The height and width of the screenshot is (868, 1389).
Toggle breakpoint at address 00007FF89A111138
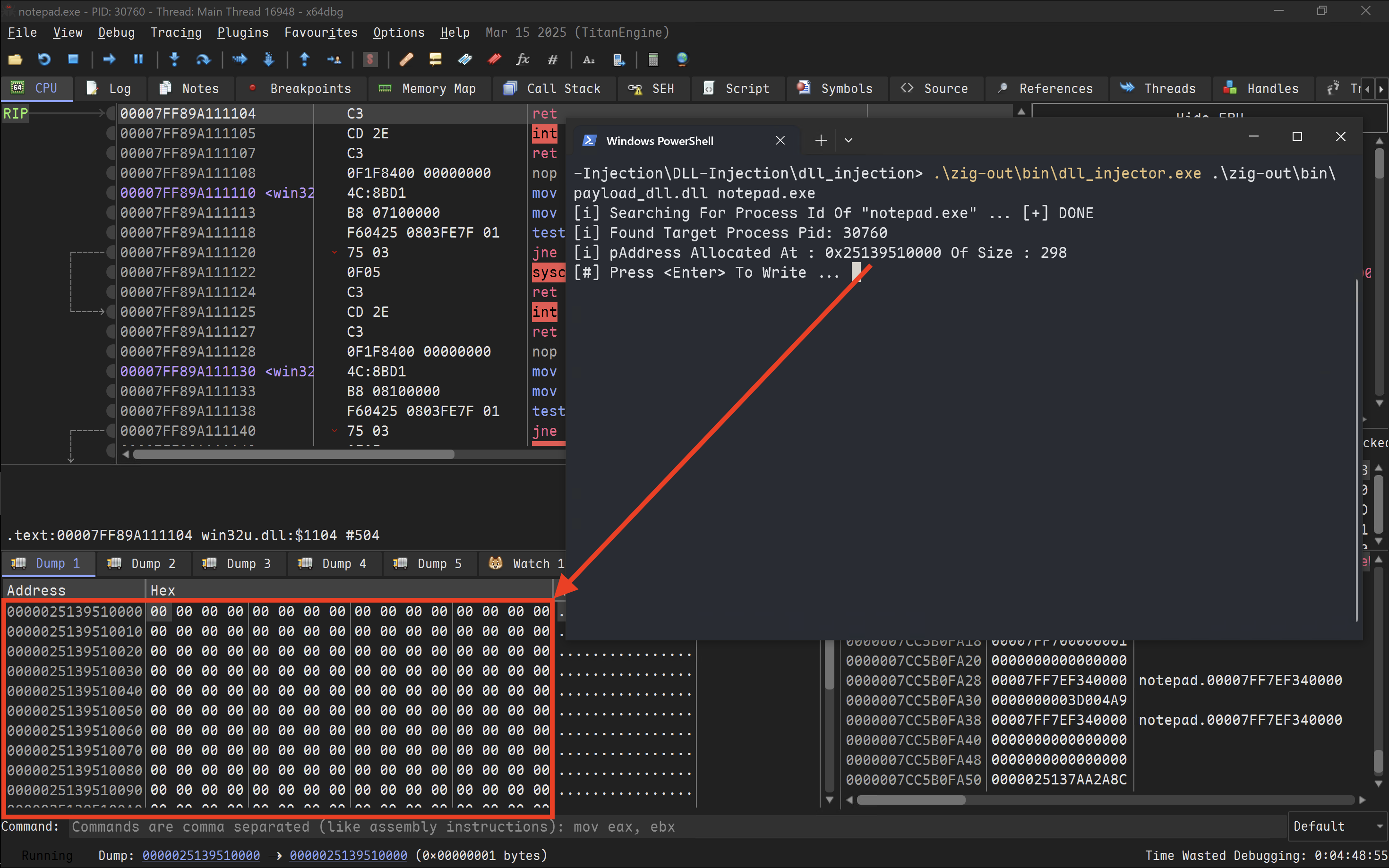click(111, 411)
